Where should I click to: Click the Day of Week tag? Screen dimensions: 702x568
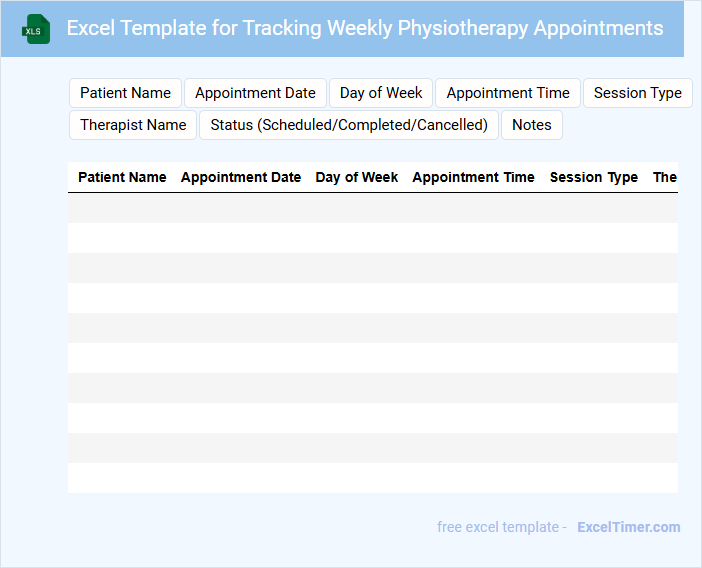[x=381, y=93]
